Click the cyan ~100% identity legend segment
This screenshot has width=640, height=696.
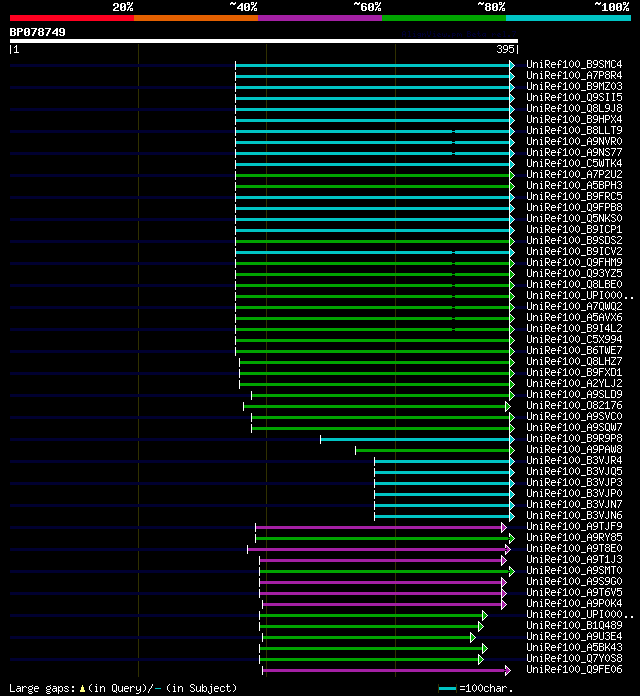click(x=569, y=18)
